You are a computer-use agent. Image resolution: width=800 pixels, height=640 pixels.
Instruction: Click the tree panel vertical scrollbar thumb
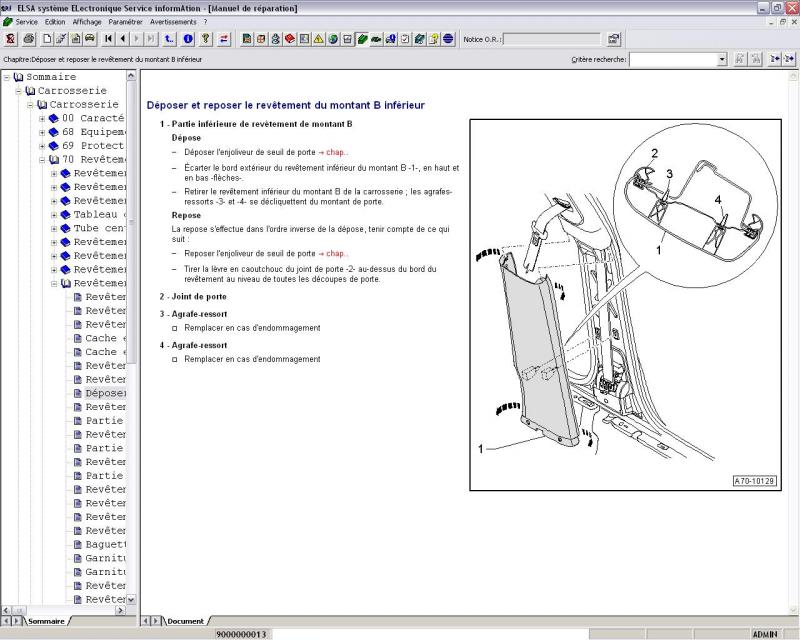131,223
